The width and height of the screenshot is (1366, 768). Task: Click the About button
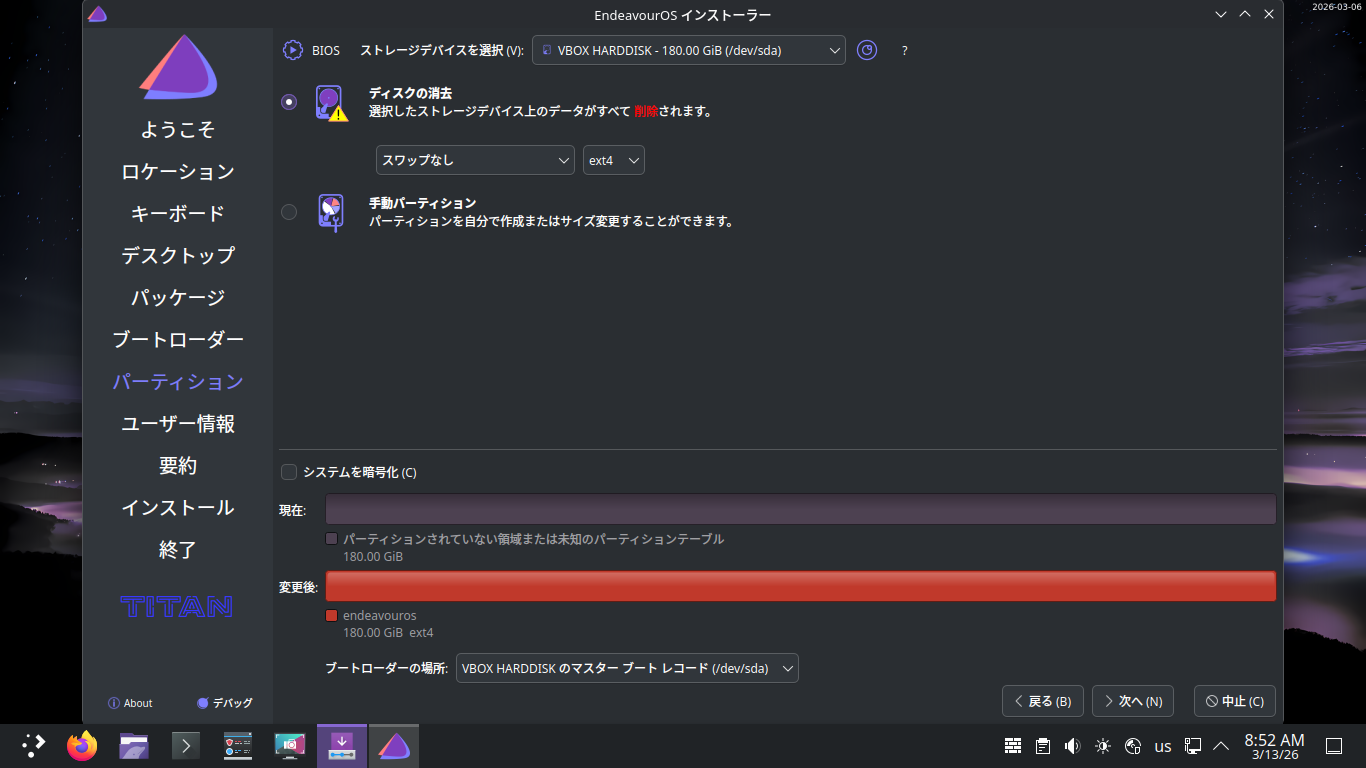(130, 703)
